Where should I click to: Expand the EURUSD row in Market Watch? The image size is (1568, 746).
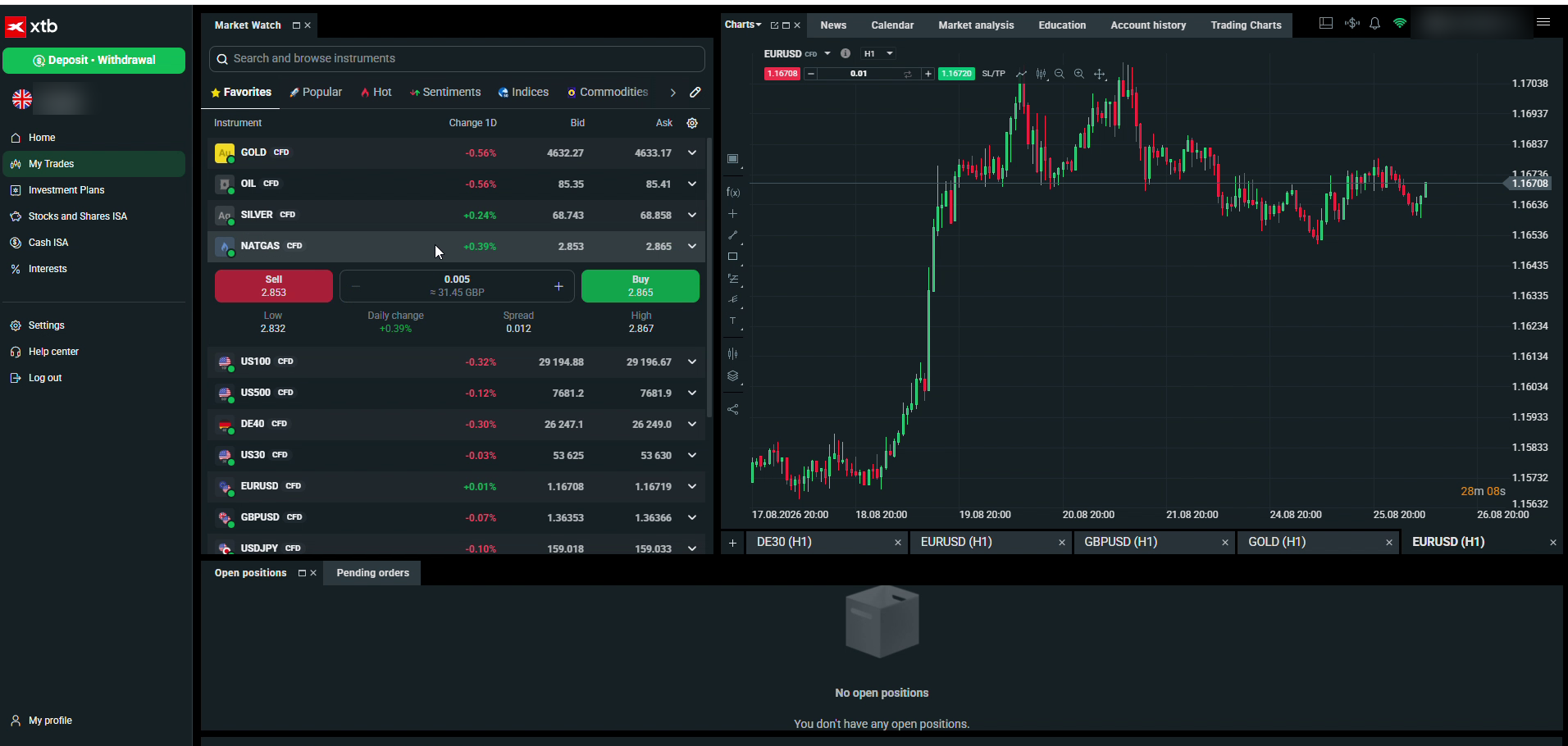tap(692, 486)
